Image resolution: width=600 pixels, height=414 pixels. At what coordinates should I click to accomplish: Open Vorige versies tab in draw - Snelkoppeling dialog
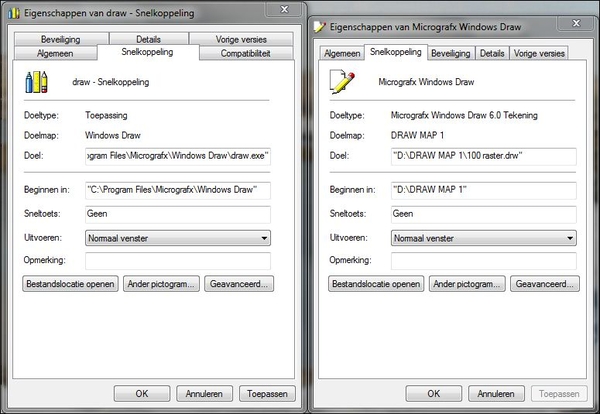click(x=241, y=39)
